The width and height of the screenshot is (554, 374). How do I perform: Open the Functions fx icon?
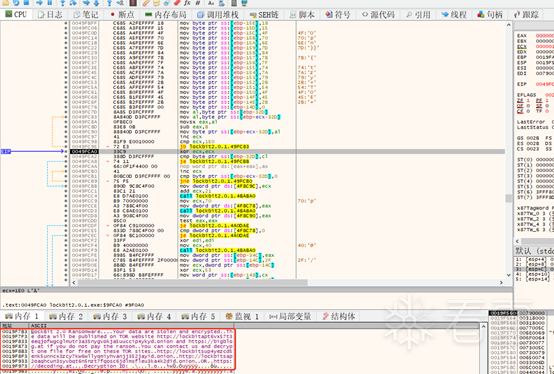tap(187, 3)
